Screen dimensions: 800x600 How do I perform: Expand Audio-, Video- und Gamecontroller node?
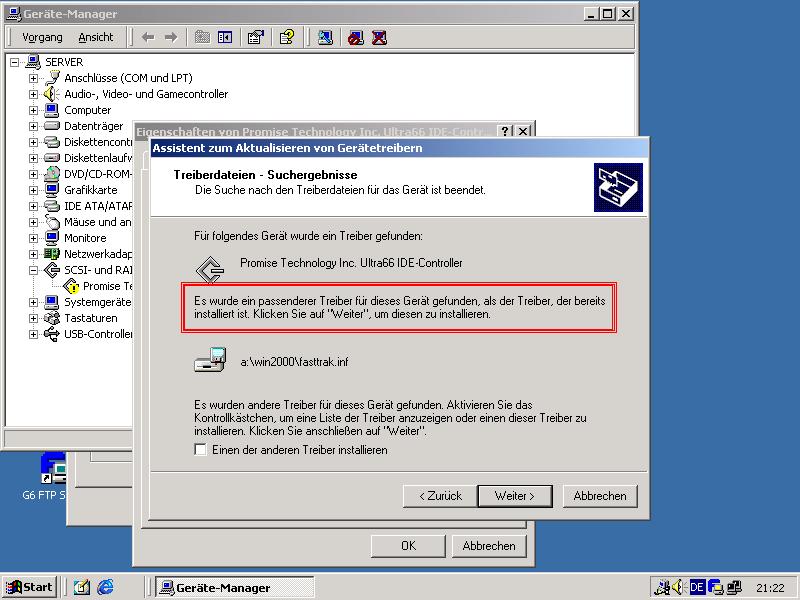pos(33,94)
